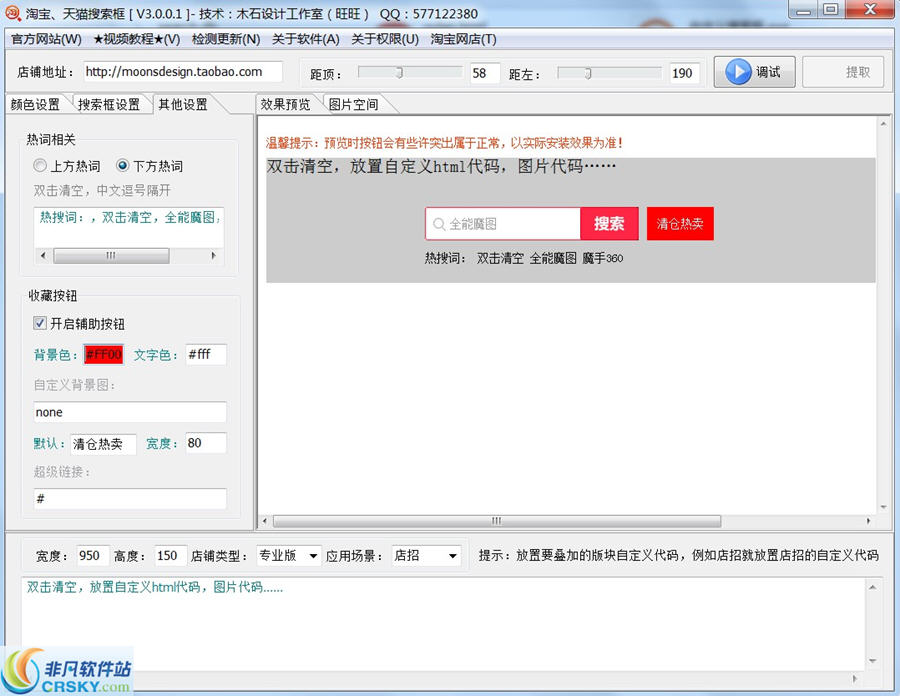Toggle the 开启辅助按钮 checkbox
The width and height of the screenshot is (900, 696).
(x=40, y=323)
